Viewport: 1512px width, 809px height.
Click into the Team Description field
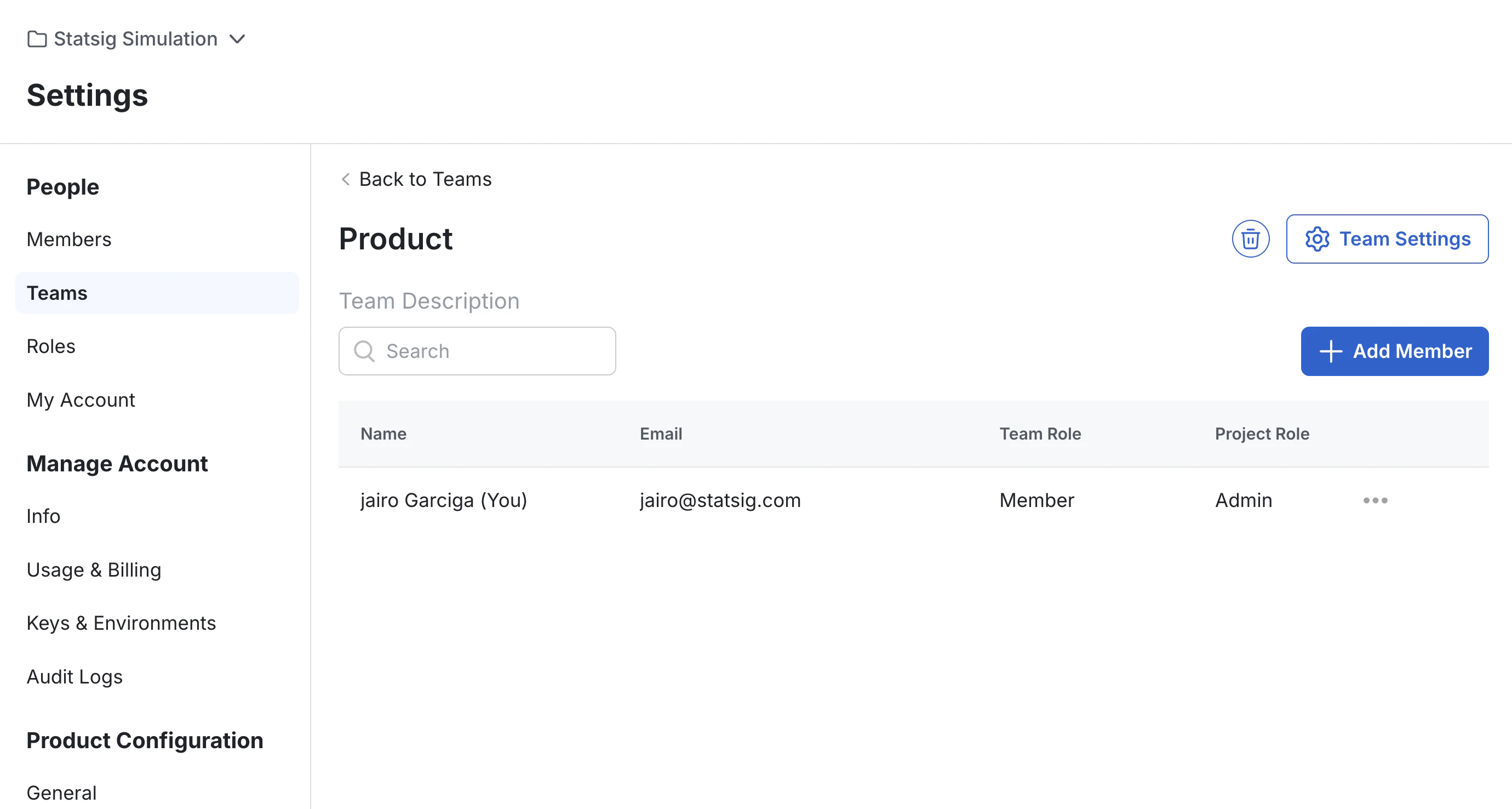click(x=429, y=300)
